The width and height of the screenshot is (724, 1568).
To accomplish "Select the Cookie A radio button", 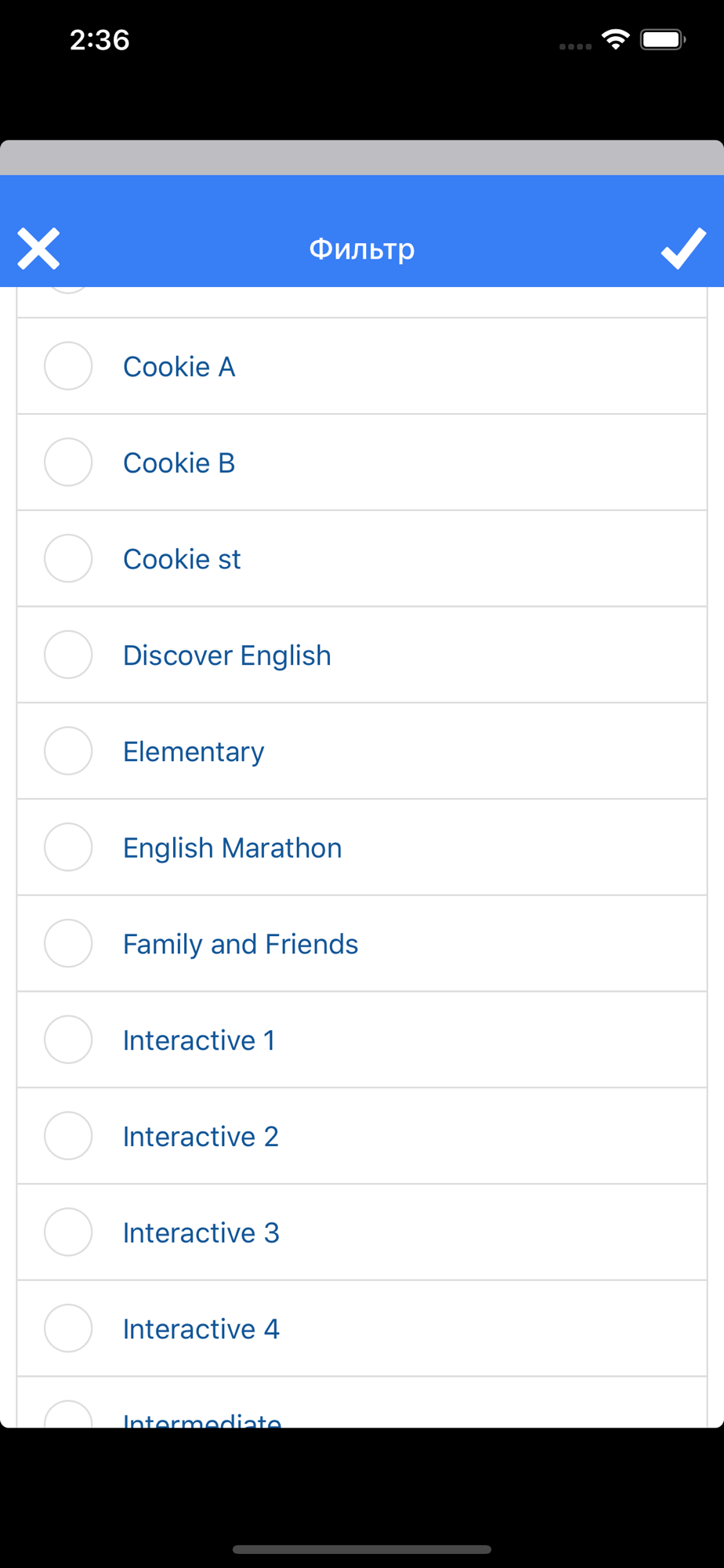I will click(x=68, y=366).
